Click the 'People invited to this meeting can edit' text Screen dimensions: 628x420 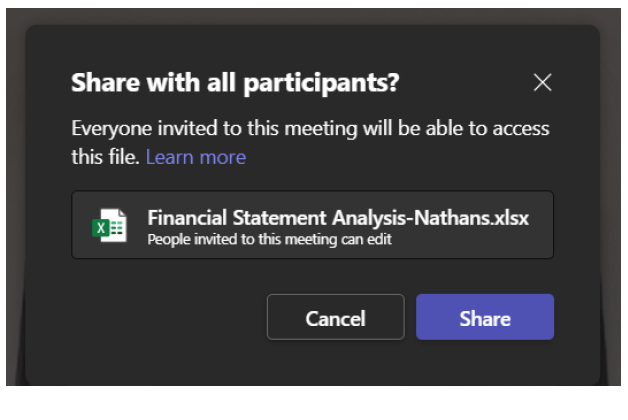tap(268, 240)
